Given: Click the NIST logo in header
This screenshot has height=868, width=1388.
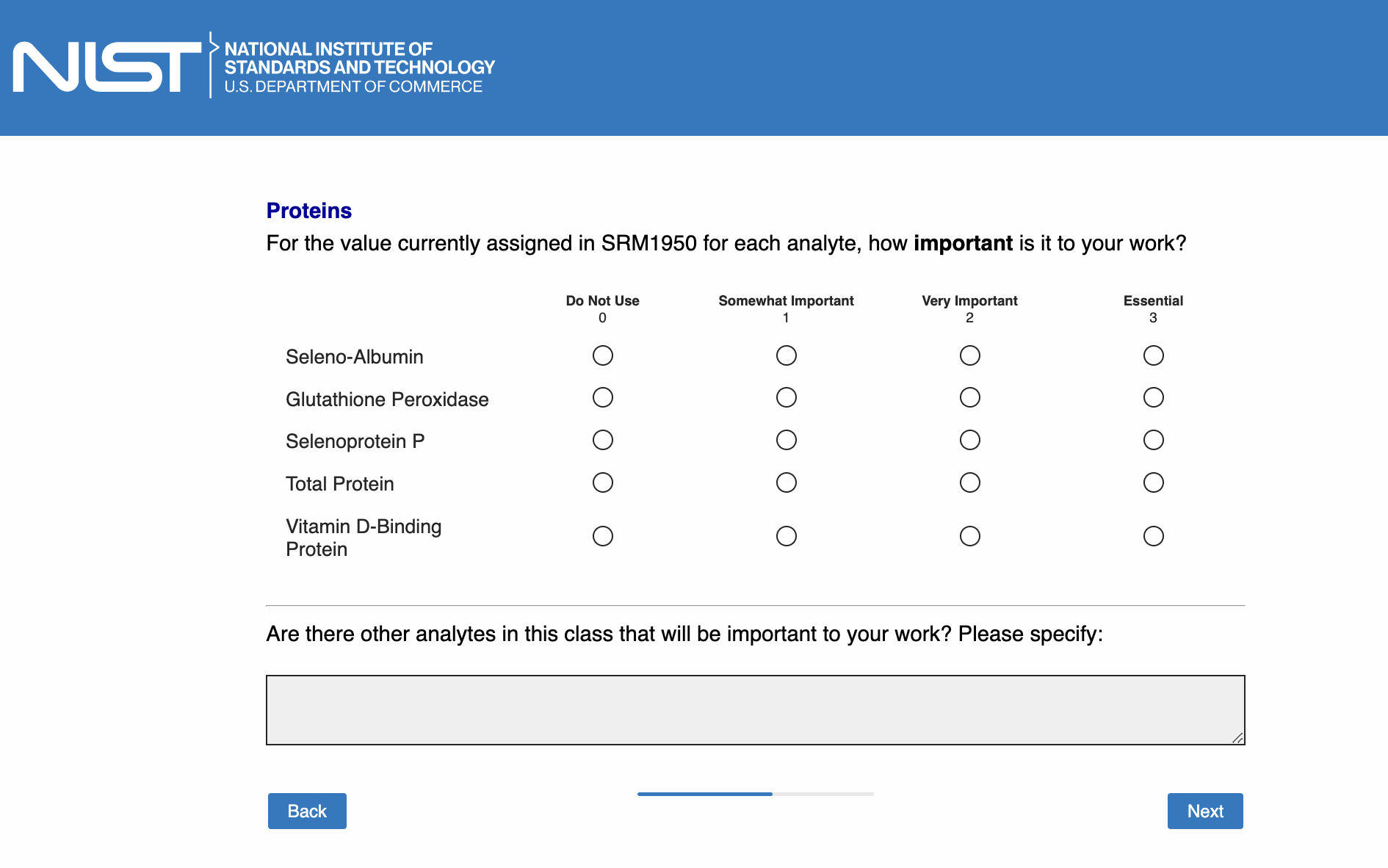Looking at the screenshot, I should pyautogui.click(x=253, y=67).
